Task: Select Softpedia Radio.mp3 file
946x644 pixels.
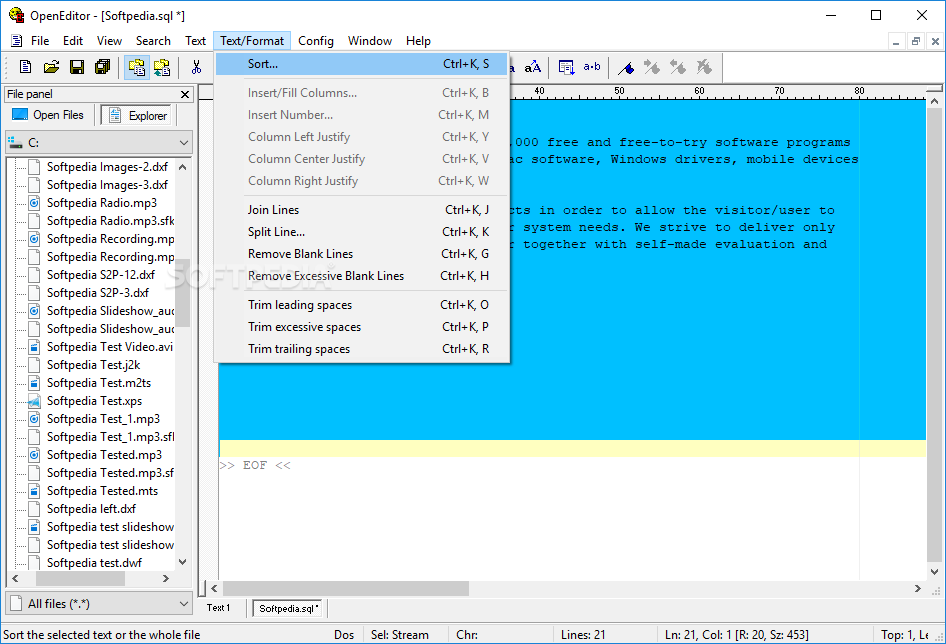Action: [x=101, y=203]
